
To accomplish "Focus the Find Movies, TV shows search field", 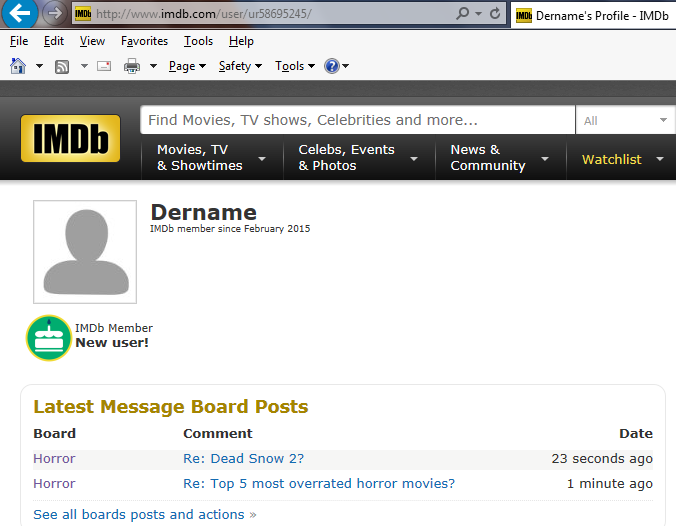I will click(357, 120).
